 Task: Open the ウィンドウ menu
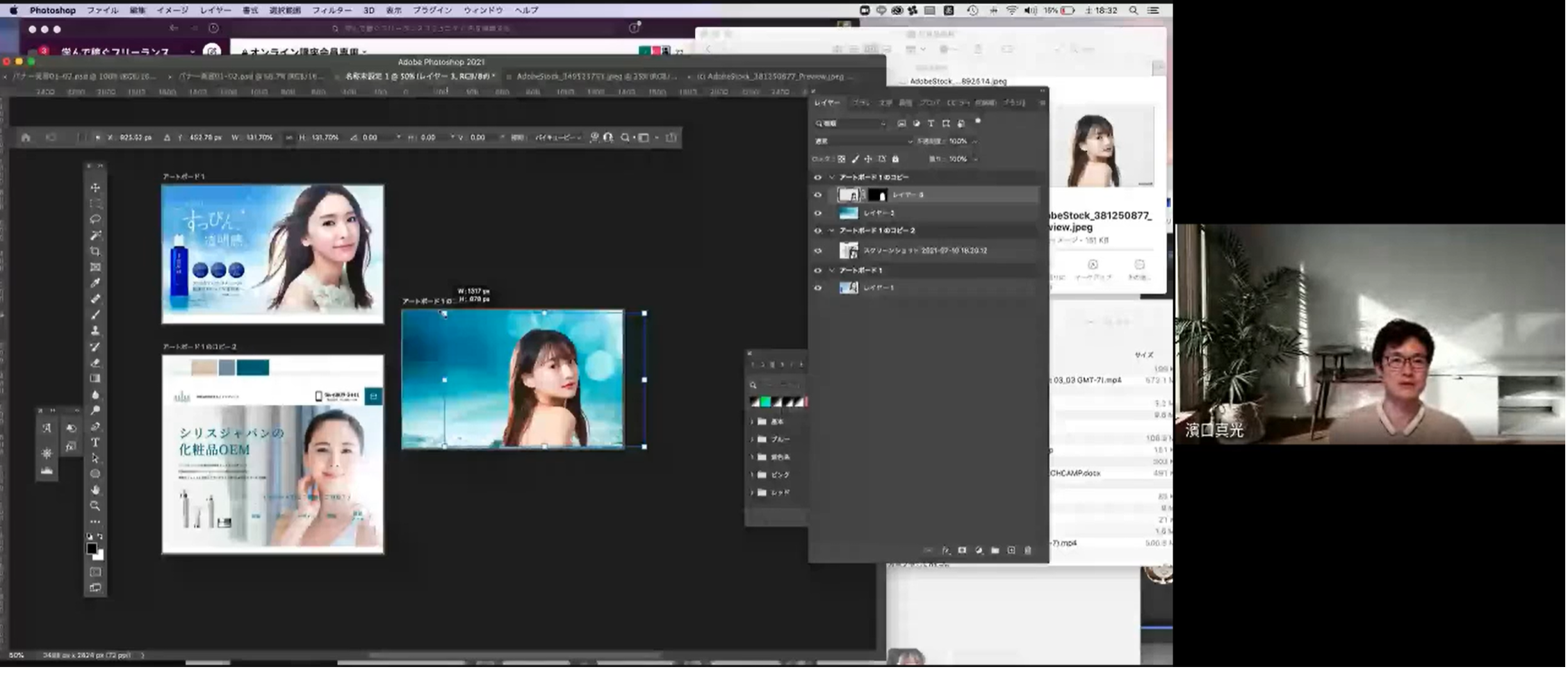[483, 10]
